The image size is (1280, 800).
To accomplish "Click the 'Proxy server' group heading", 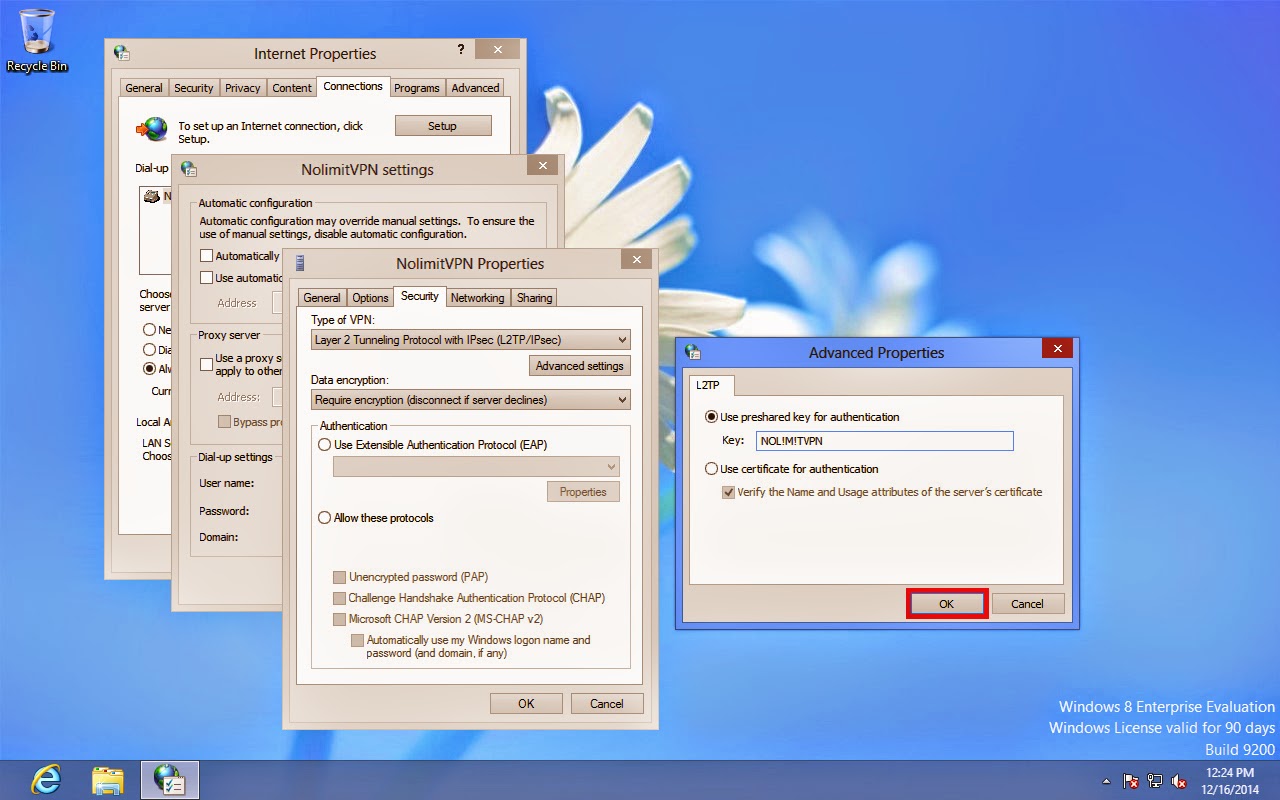I will (x=229, y=335).
